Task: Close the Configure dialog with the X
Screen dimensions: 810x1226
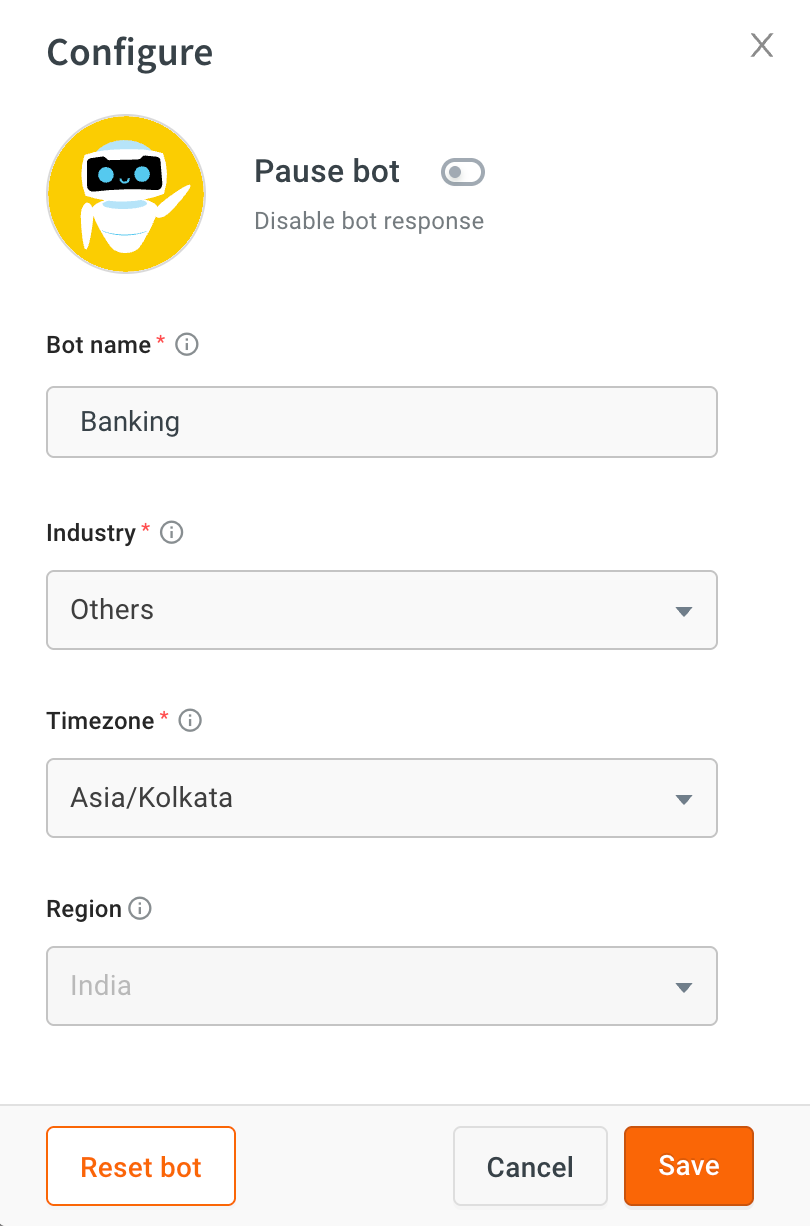Action: click(762, 45)
